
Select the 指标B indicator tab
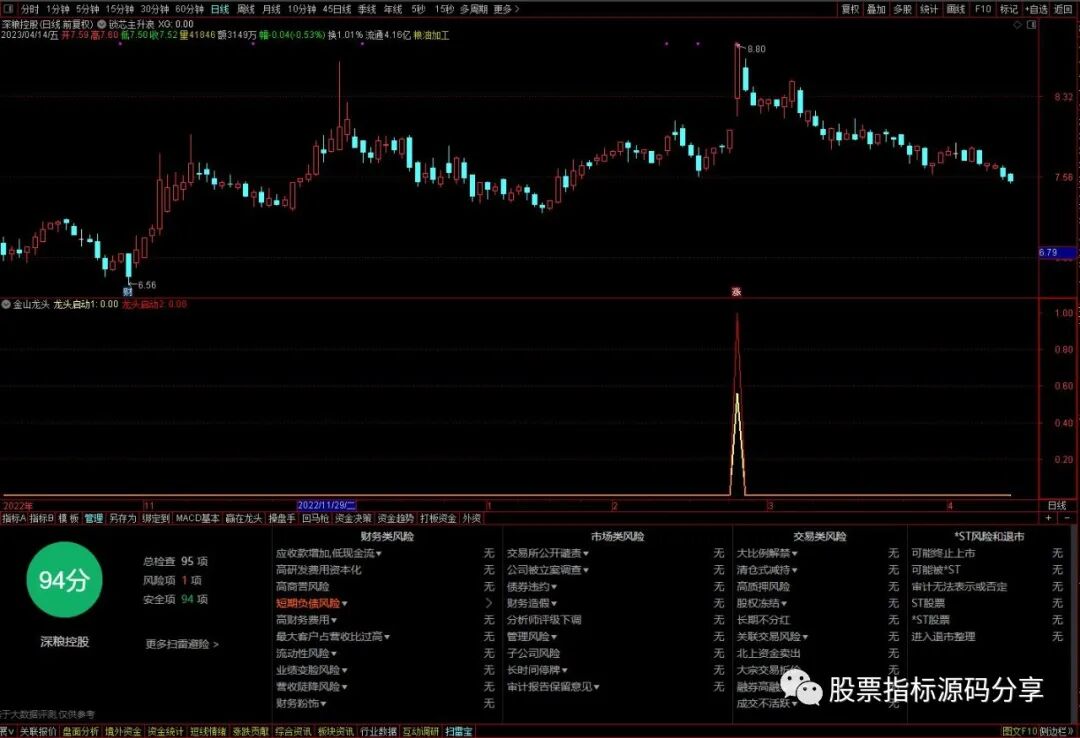[x=41, y=518]
